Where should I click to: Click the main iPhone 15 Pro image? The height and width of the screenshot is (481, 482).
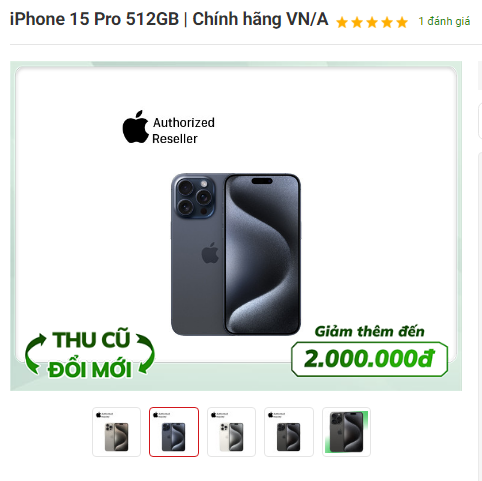236,254
